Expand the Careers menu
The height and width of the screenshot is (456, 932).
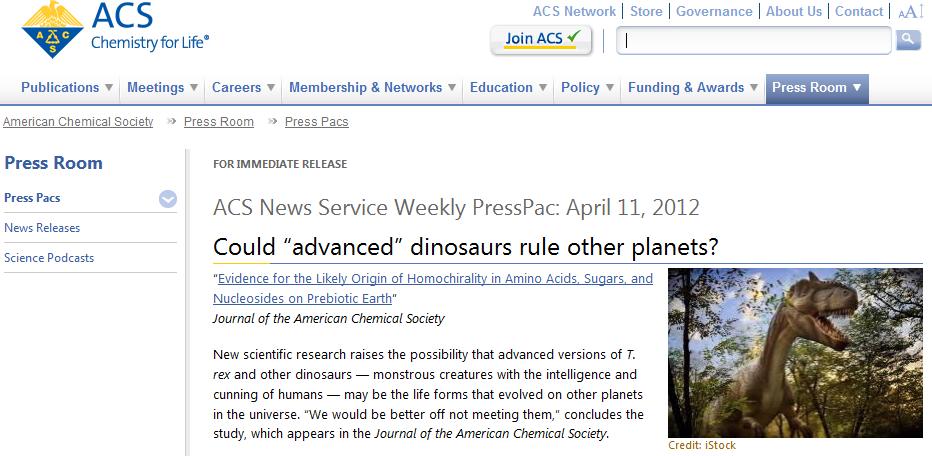click(245, 88)
